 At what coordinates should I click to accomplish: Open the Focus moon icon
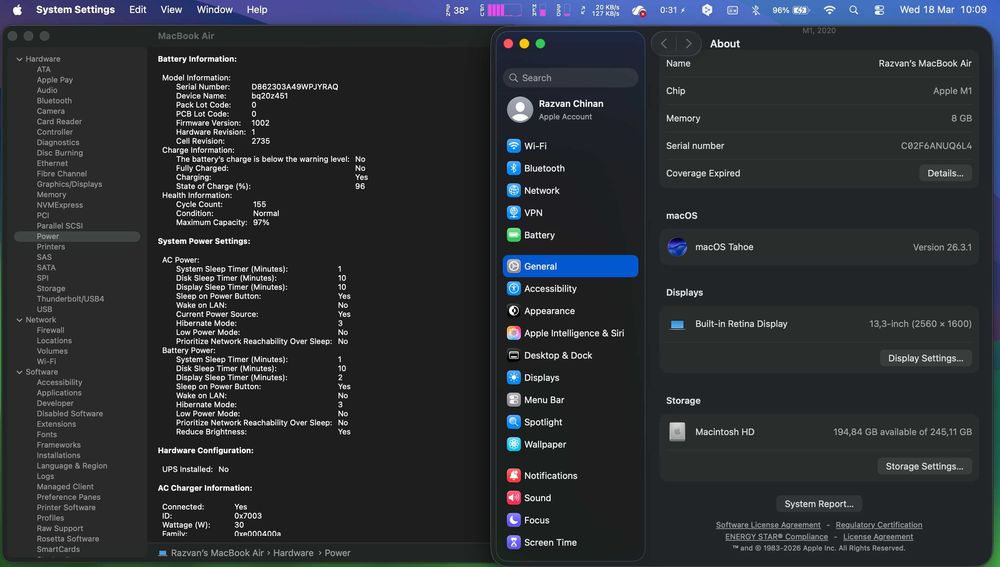click(513, 520)
